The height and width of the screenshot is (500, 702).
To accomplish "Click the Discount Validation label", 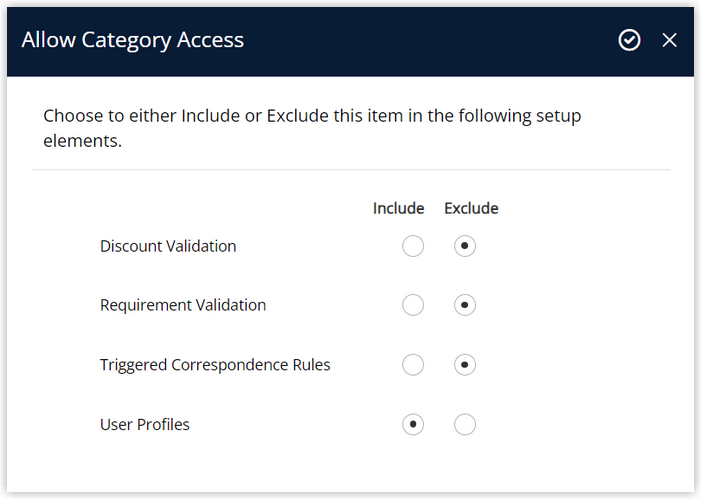I will coord(168,246).
